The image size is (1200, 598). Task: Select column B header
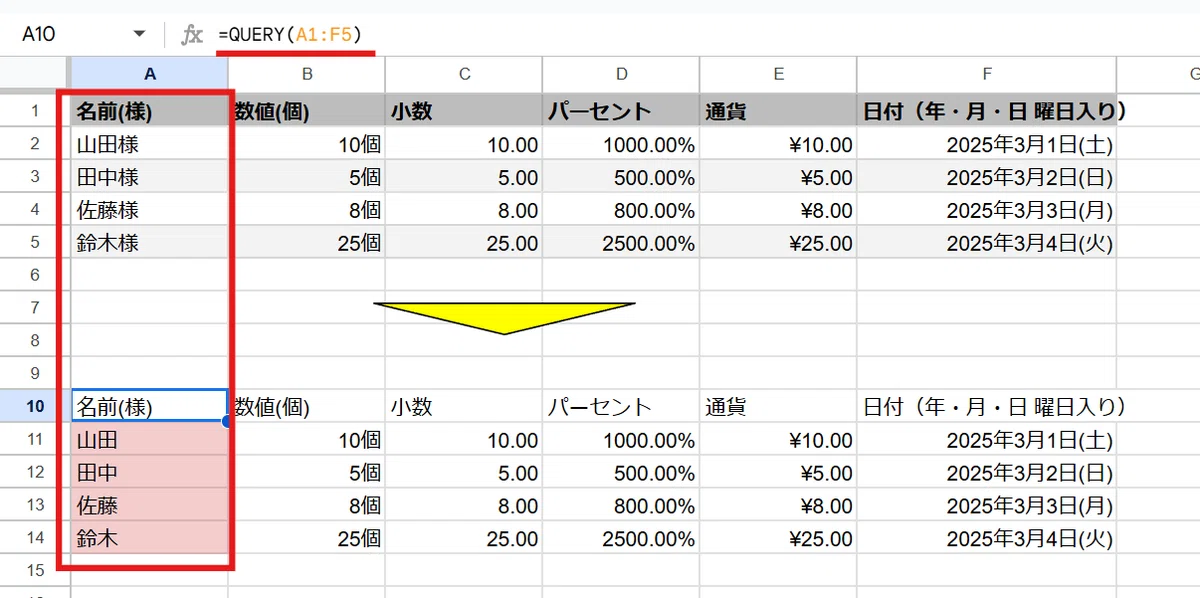pos(307,74)
